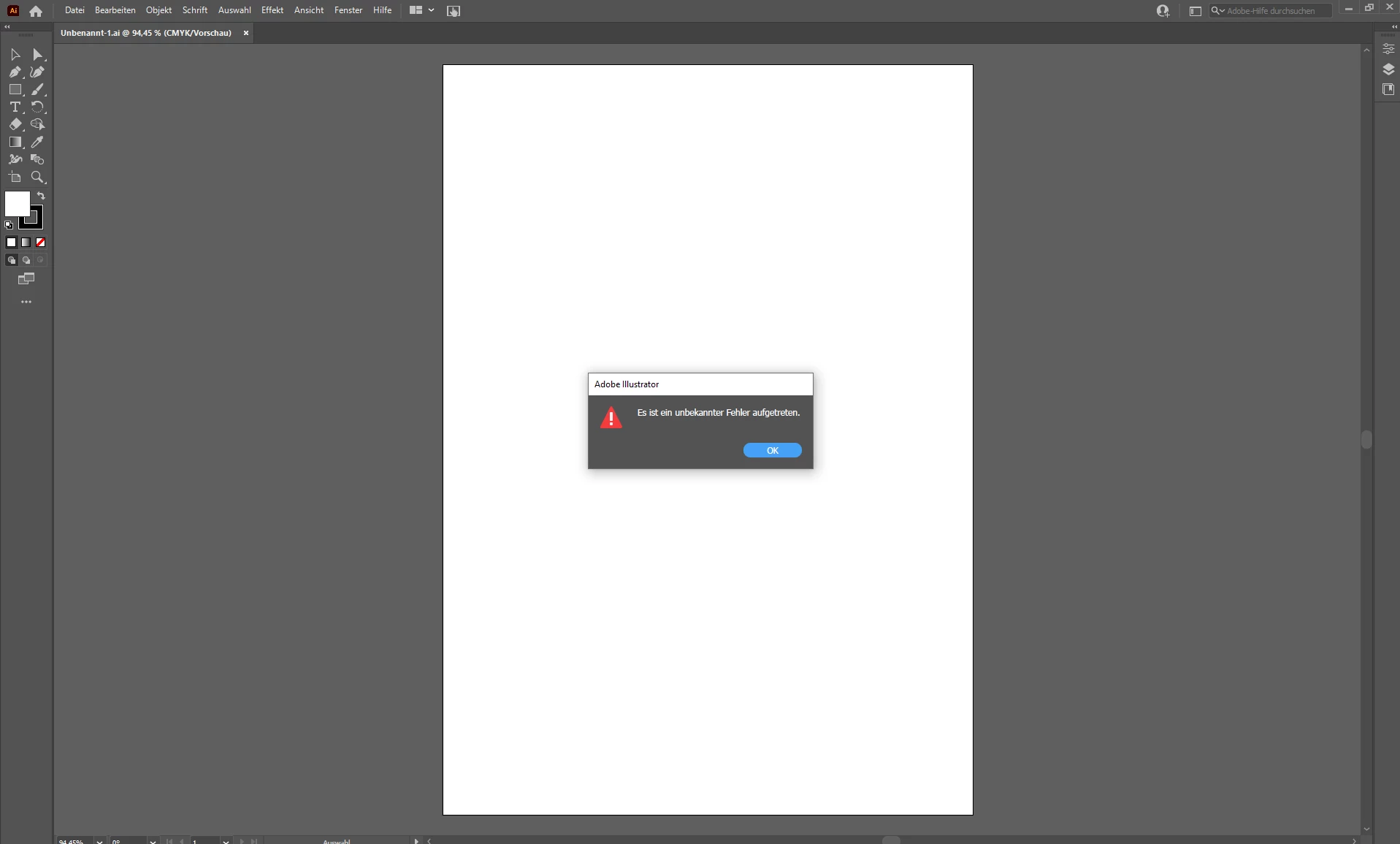Select the Curvature tool
Image resolution: width=1400 pixels, height=844 pixels.
(38, 72)
